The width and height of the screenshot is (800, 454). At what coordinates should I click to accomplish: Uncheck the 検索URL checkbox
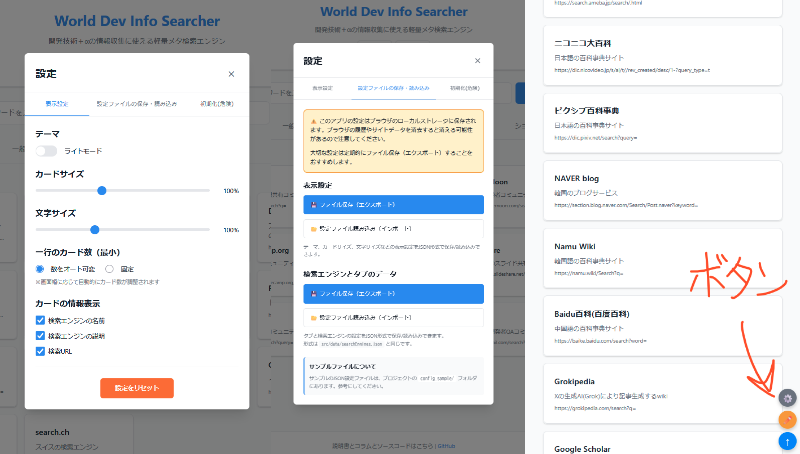tap(40, 351)
